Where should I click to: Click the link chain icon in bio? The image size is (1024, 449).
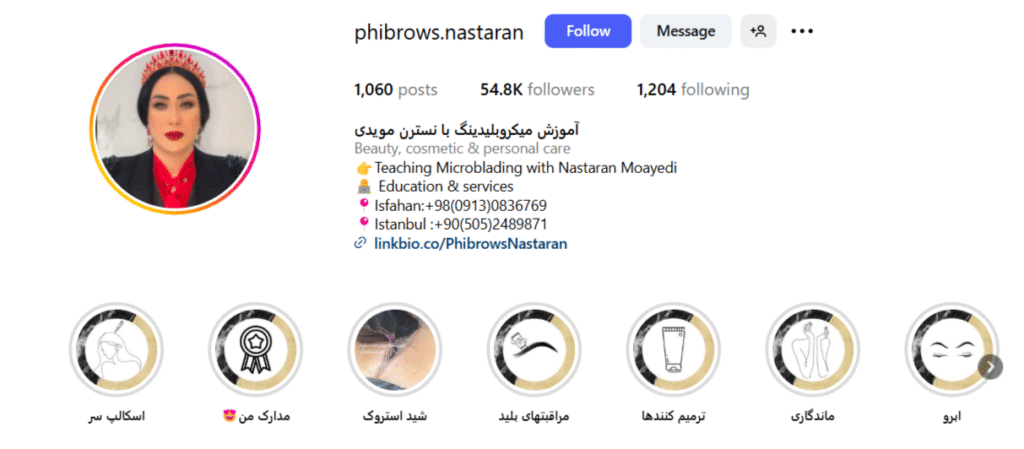360,243
